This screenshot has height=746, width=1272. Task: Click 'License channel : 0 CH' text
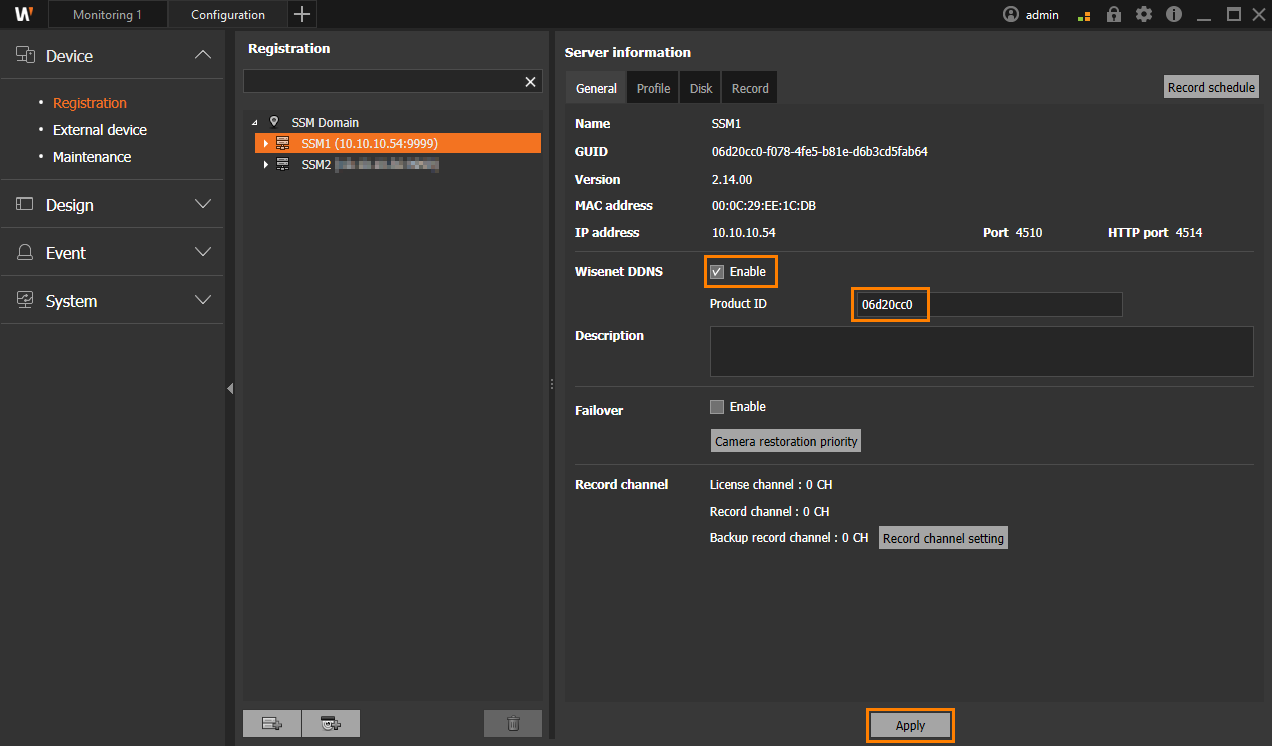(x=771, y=485)
